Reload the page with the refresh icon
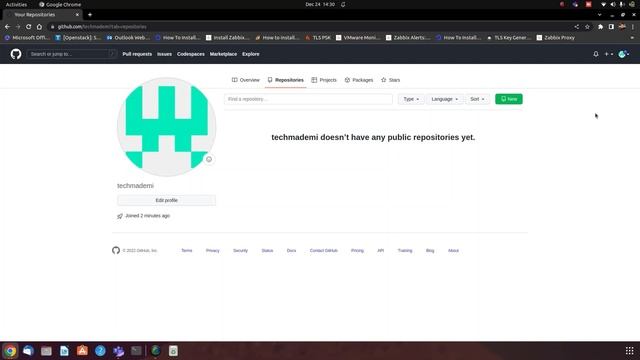Viewport: 640px width, 360px height. [x=29, y=27]
